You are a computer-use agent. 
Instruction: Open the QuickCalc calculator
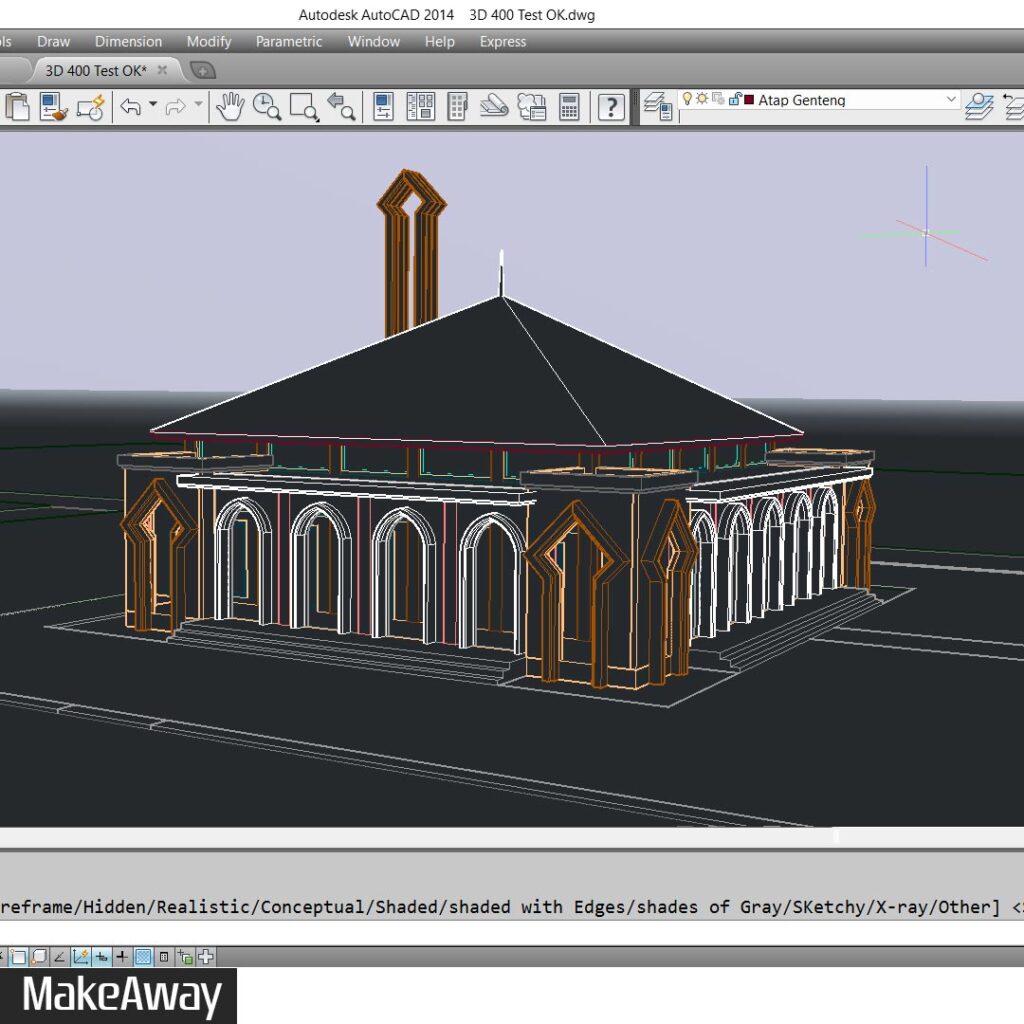(569, 106)
